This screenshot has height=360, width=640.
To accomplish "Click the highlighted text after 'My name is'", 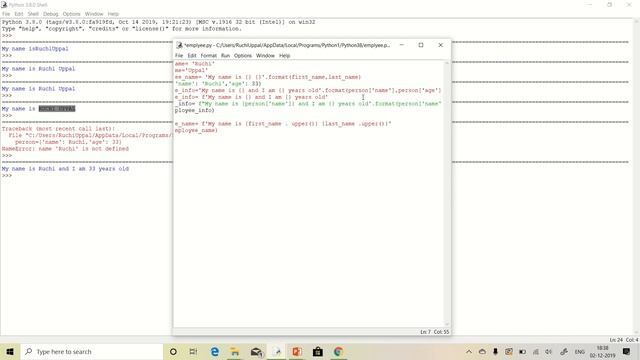I will coord(57,109).
